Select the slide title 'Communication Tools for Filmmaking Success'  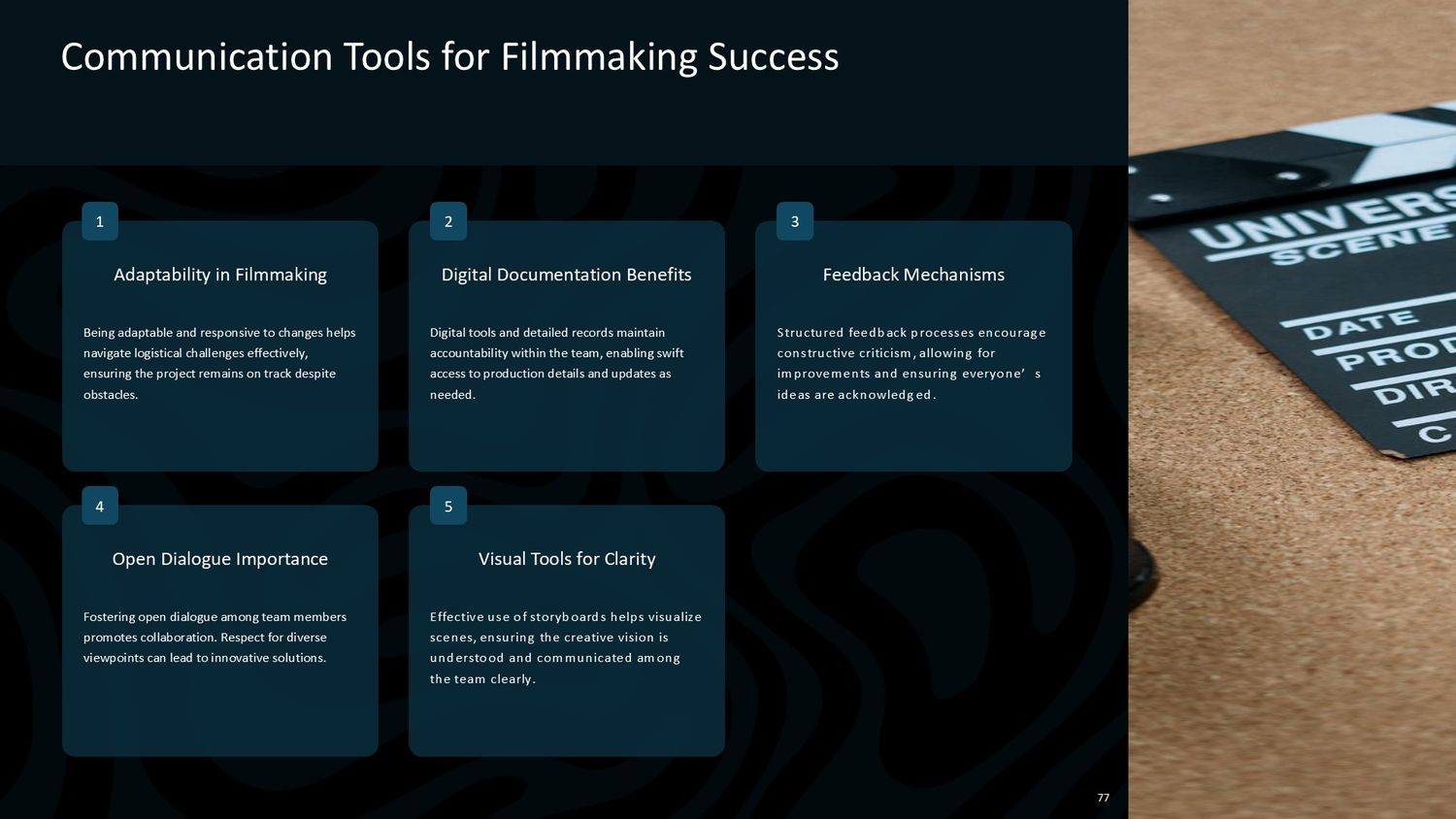tap(449, 57)
